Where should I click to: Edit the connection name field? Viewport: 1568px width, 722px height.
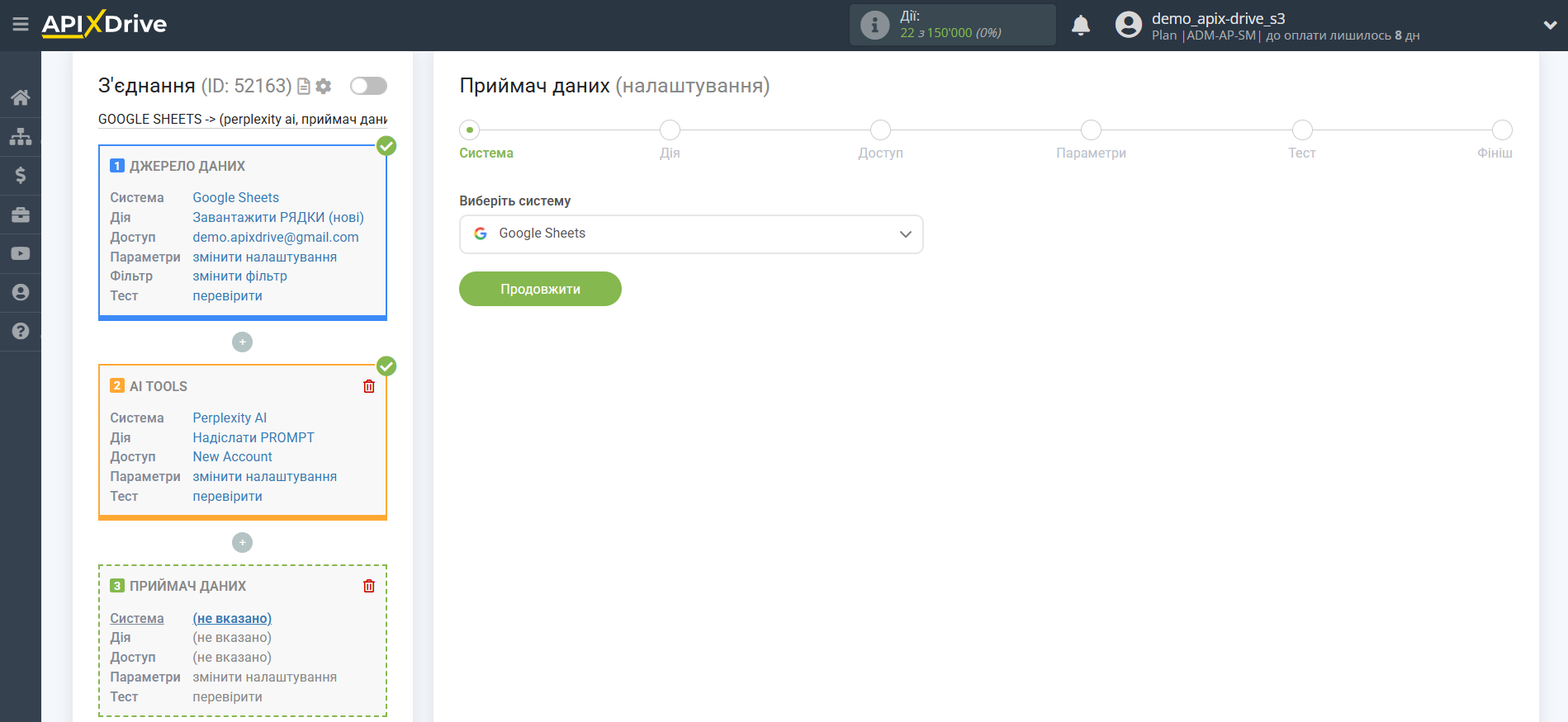point(243,120)
